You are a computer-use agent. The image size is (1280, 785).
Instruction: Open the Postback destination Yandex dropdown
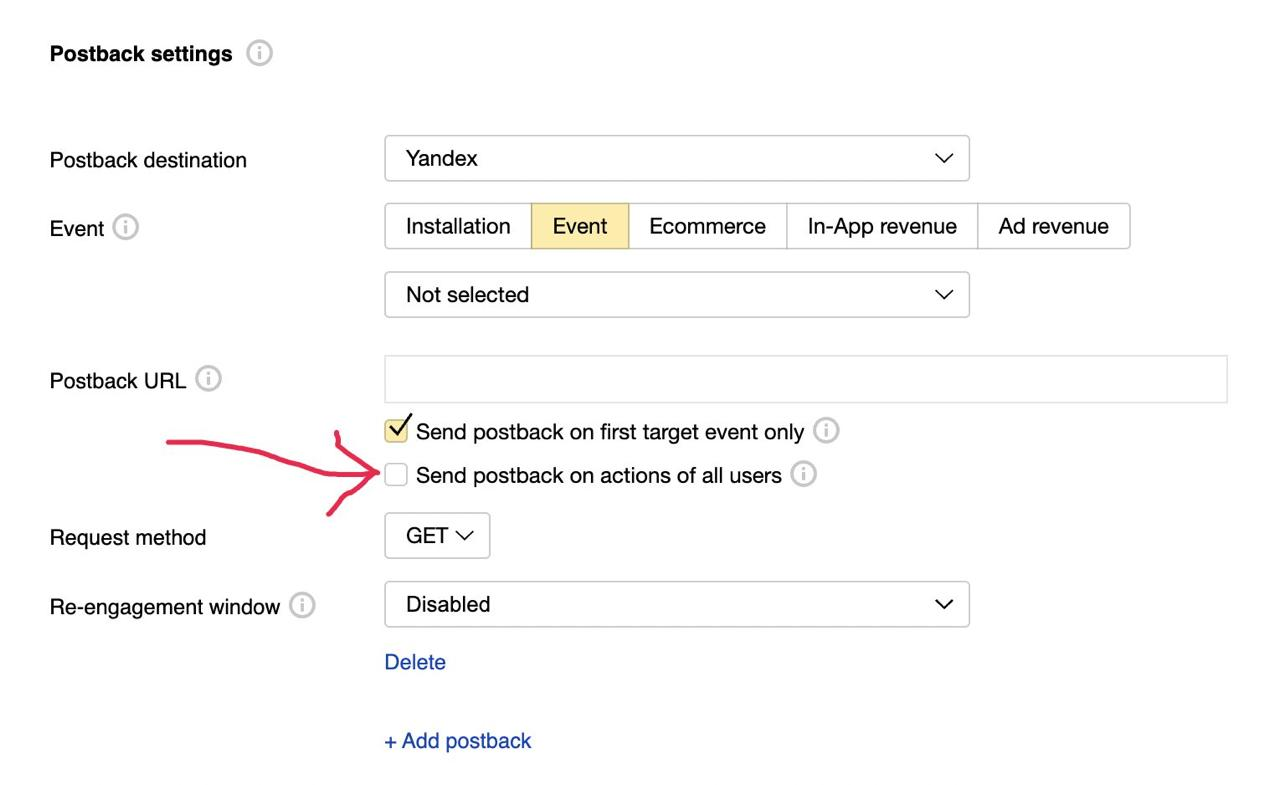click(x=676, y=159)
